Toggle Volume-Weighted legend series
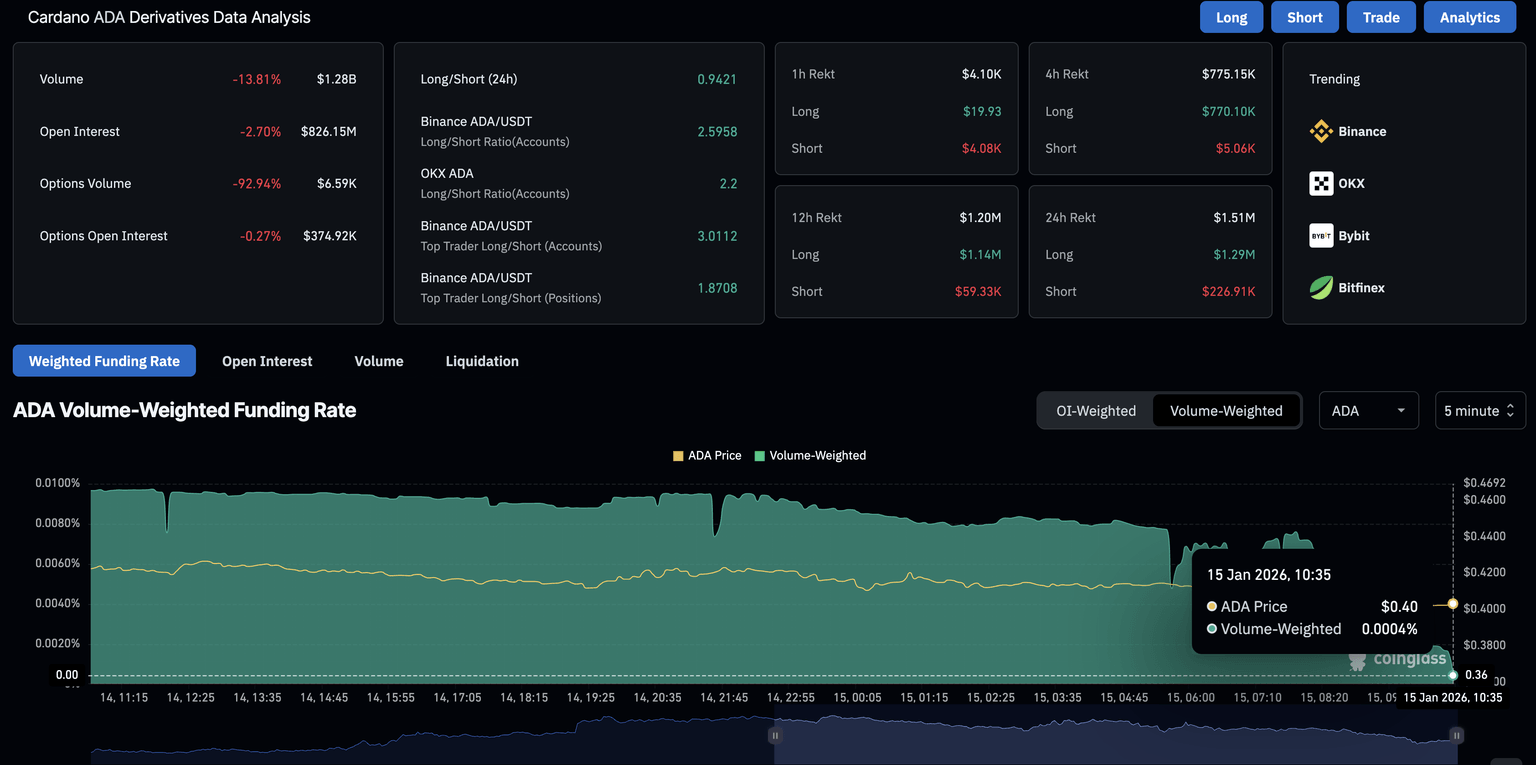1536x765 pixels. pos(810,456)
